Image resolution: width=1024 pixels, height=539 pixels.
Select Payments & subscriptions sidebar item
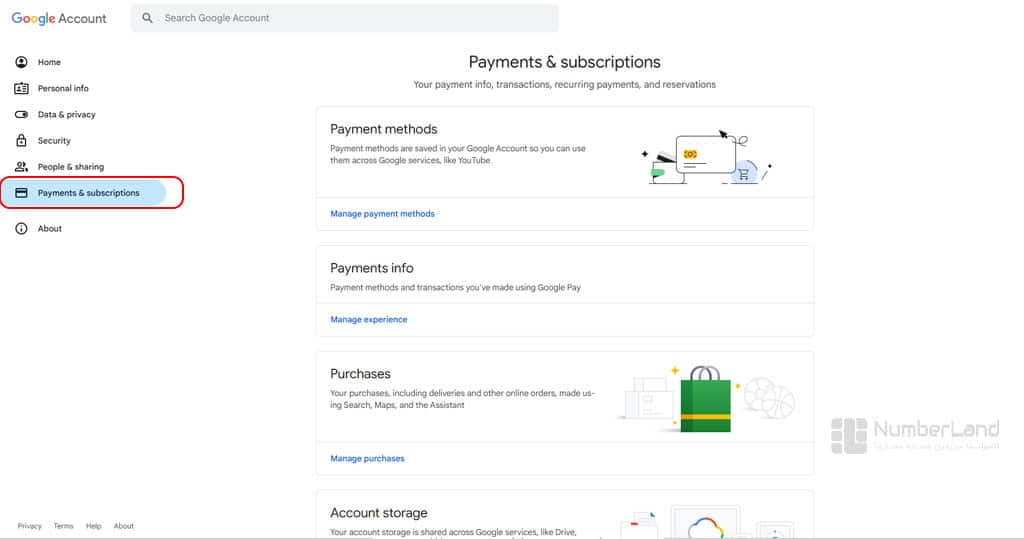coord(83,193)
